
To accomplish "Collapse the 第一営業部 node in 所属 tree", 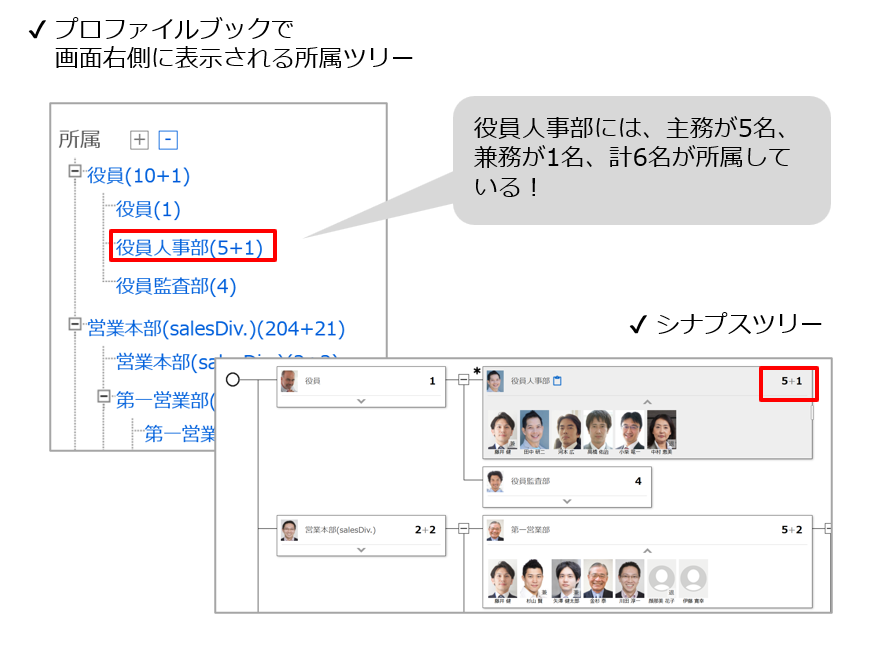I will 104,396.
